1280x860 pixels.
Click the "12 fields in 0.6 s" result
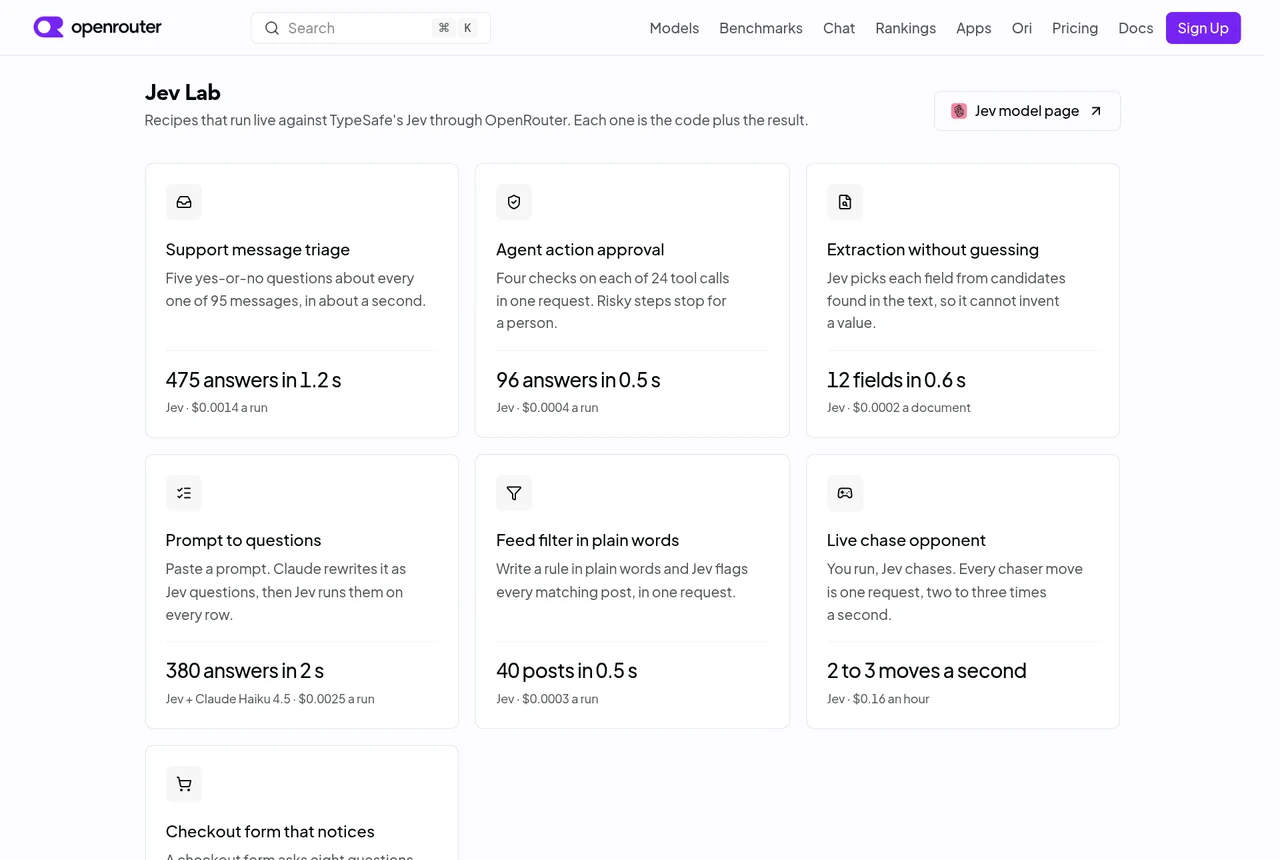pyautogui.click(x=896, y=380)
